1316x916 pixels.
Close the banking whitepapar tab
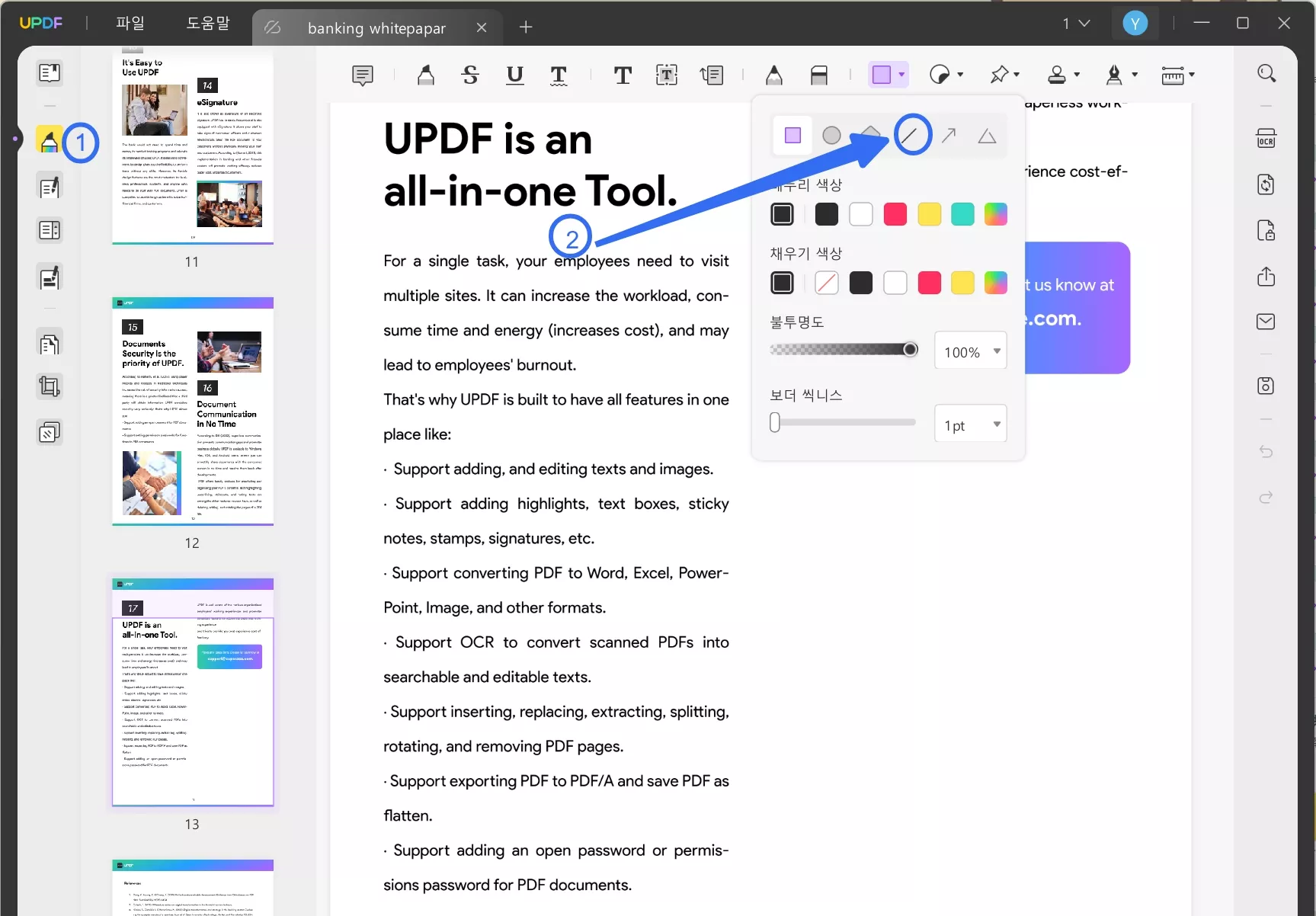482,27
